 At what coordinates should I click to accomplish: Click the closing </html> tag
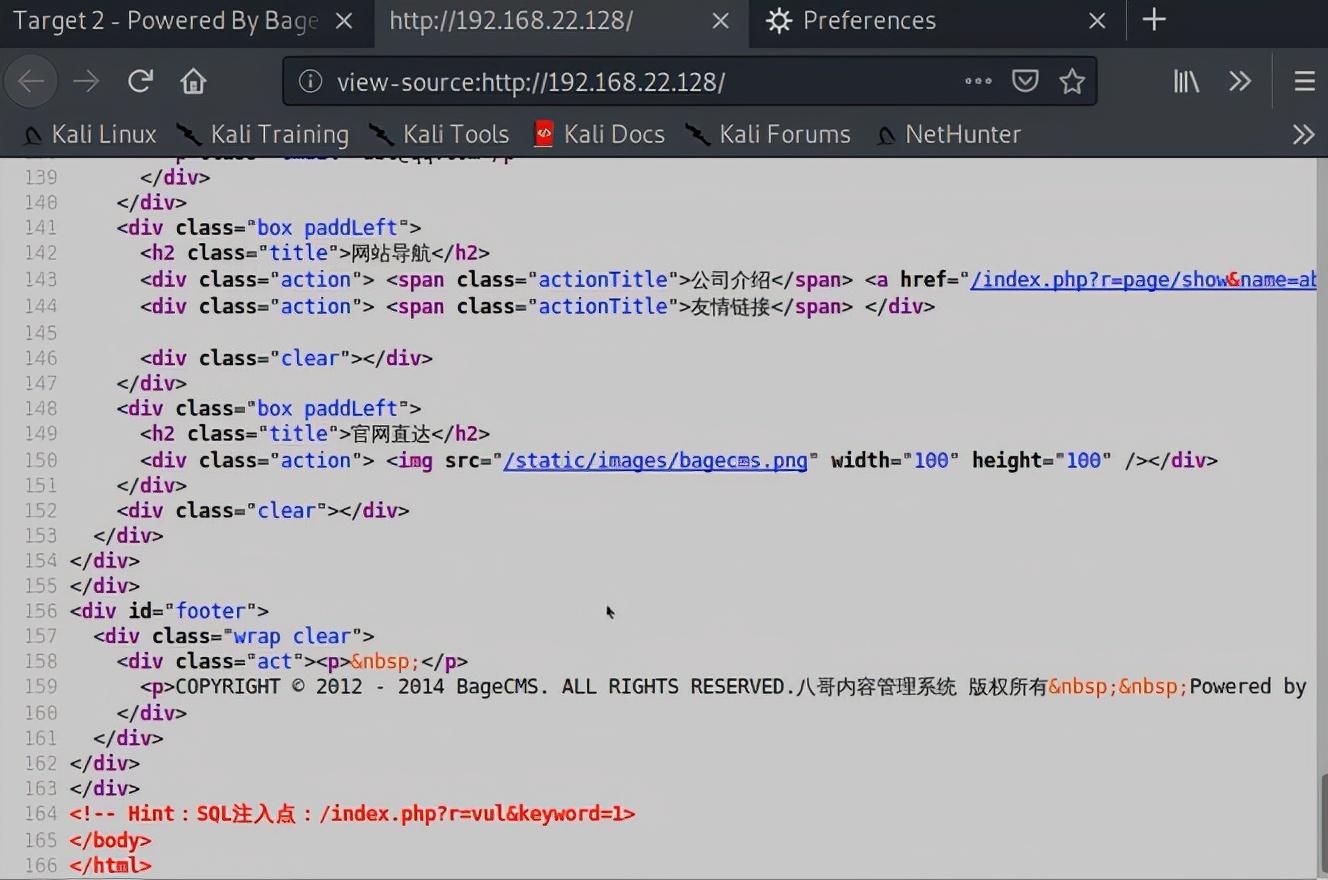coord(110,865)
